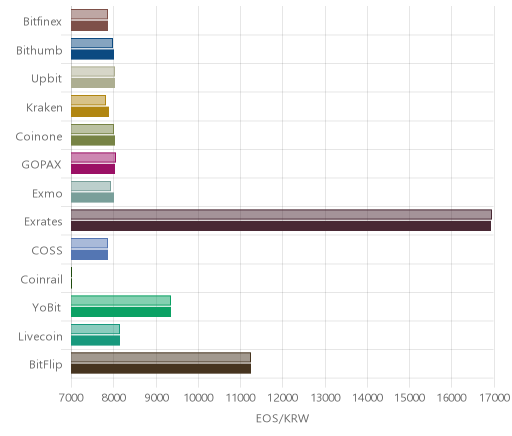Select the 7000 tick label

(x=71, y=398)
